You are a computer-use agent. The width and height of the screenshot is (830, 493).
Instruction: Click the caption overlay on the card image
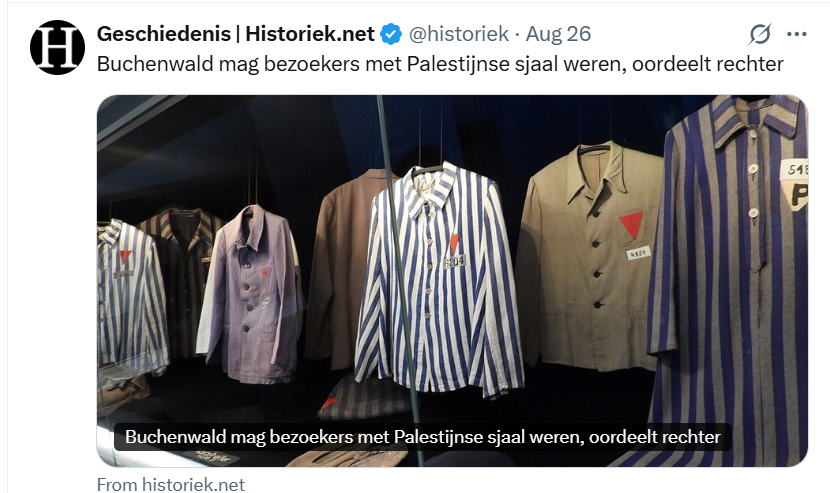422,437
